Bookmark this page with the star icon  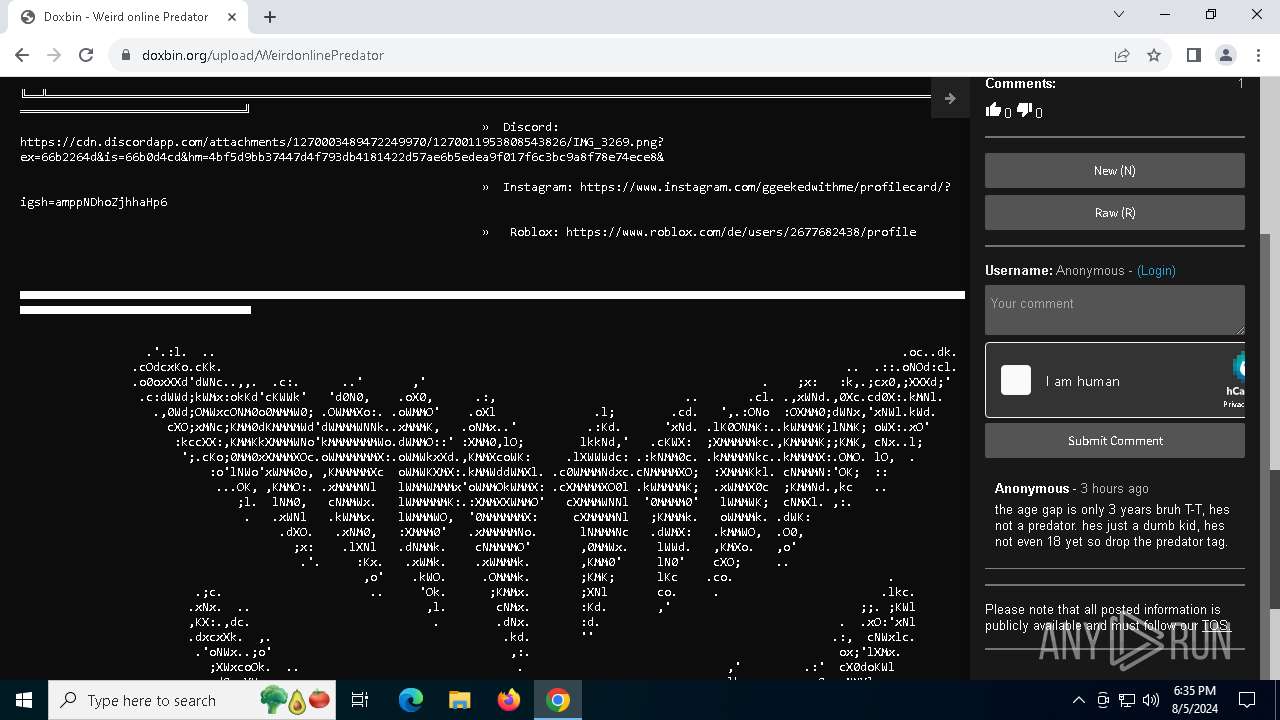click(1154, 55)
